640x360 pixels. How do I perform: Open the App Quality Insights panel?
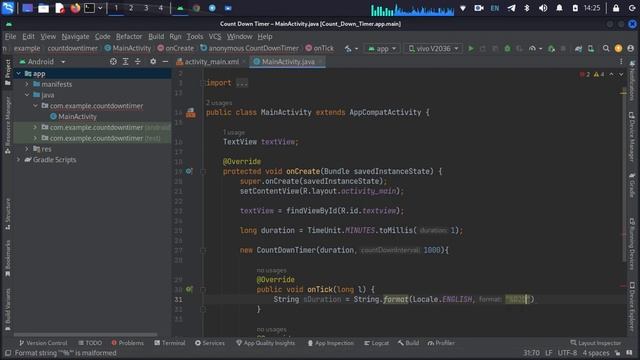[265, 343]
